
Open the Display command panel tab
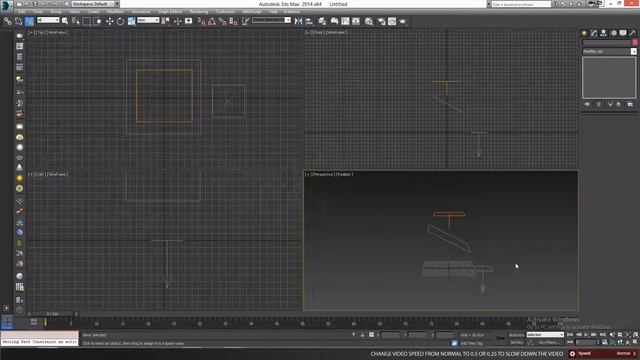tap(623, 33)
